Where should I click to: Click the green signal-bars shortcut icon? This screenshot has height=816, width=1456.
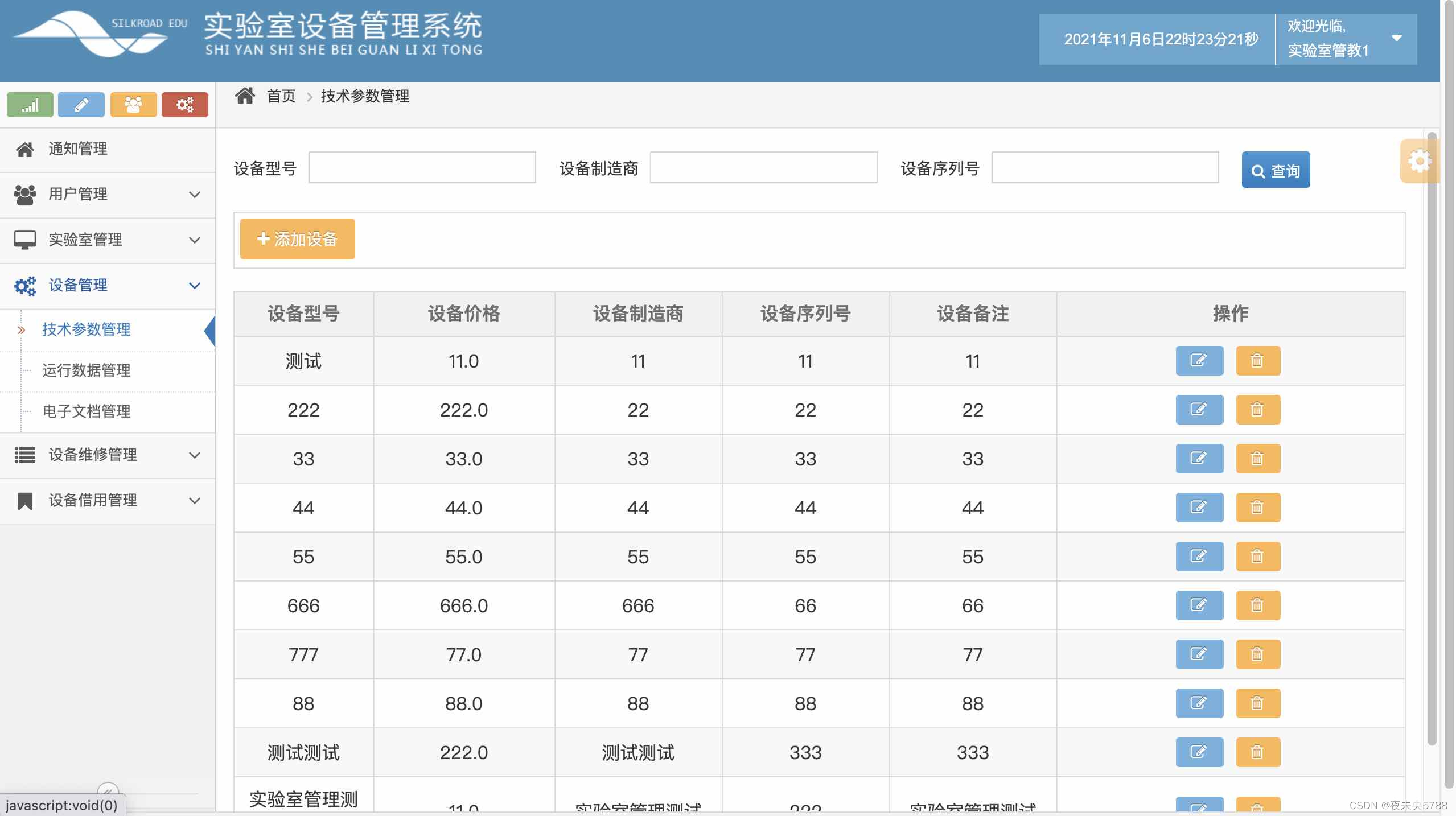click(x=30, y=105)
